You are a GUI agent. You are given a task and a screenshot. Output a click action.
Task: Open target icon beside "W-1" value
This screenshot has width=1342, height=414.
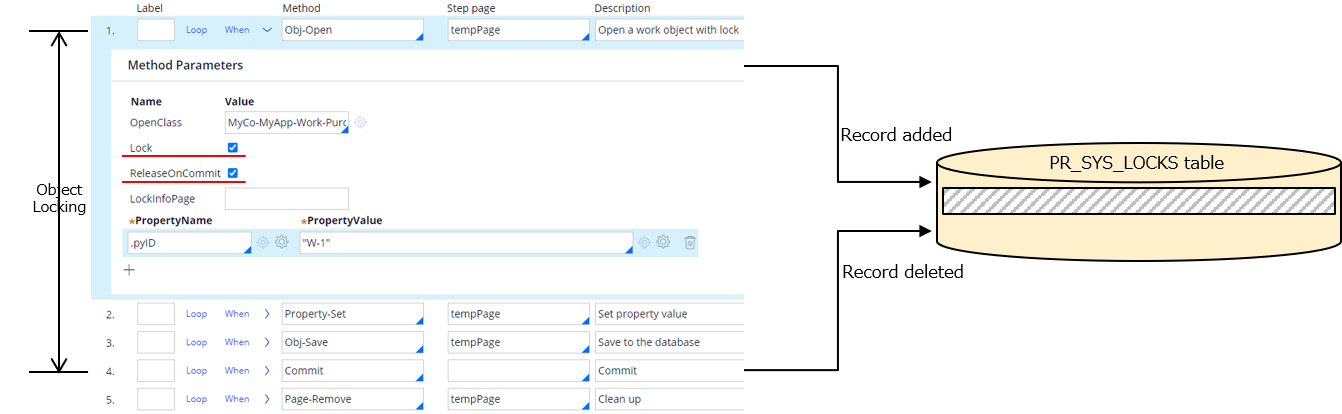click(645, 242)
